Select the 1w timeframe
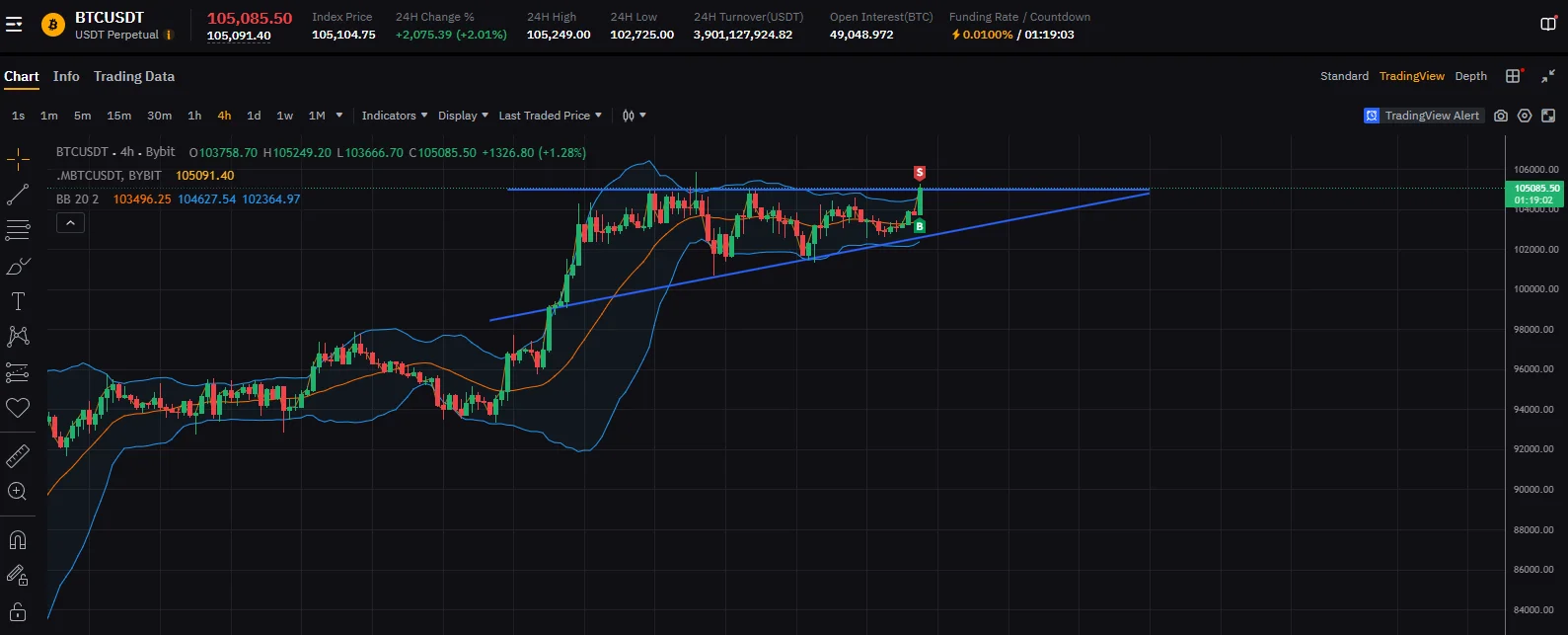1568x635 pixels. click(x=284, y=116)
